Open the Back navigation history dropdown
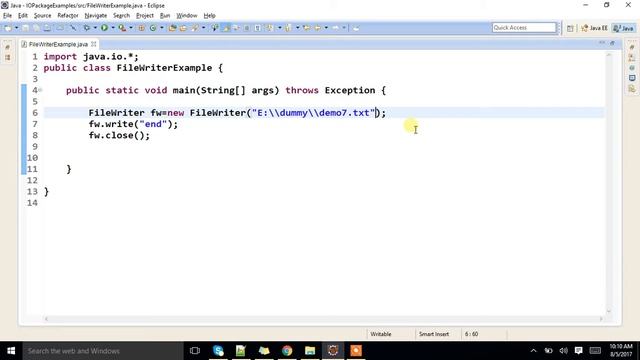This screenshot has height=360, width=640. pyautogui.click(x=326, y=28)
